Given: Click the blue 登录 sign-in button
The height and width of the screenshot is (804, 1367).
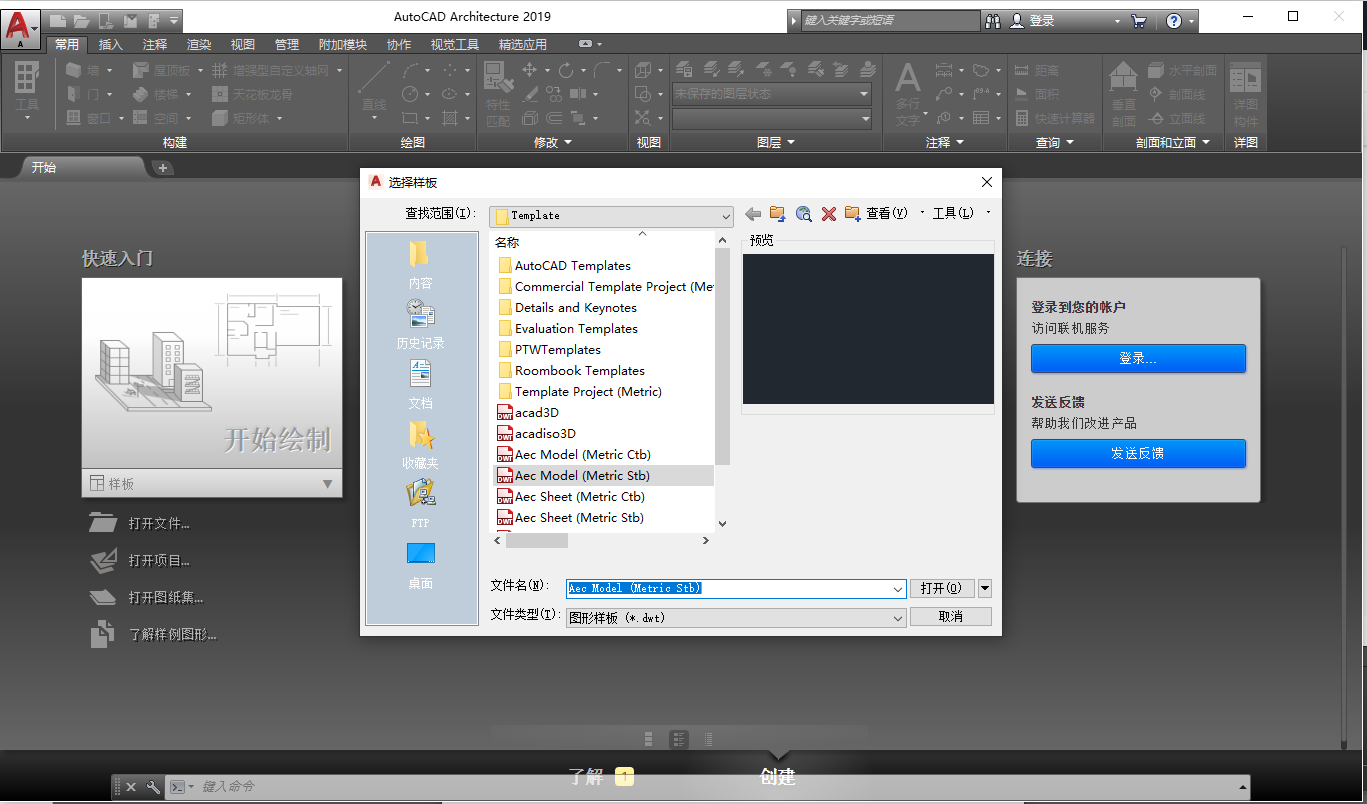Looking at the screenshot, I should pyautogui.click(x=1138, y=358).
